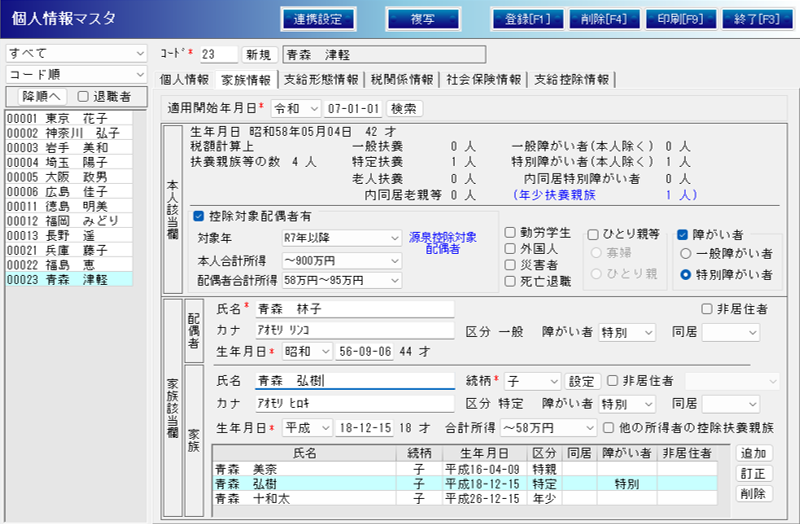The height and width of the screenshot is (524, 800).
Task: Exit with 終了[F3] button
Action: click(757, 19)
